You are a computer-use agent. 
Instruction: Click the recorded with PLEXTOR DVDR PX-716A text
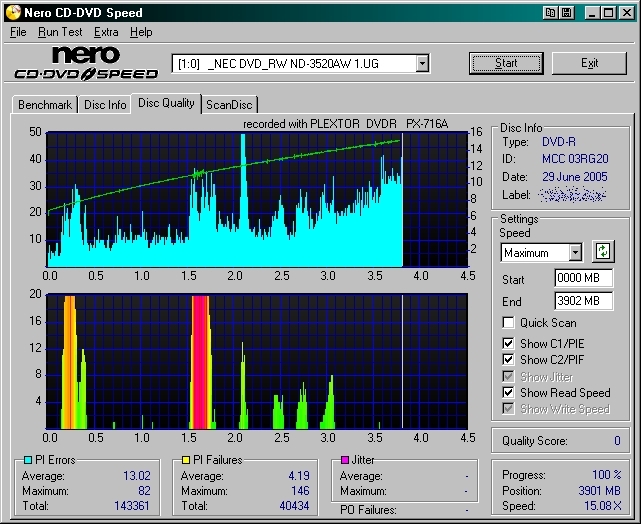pos(345,124)
